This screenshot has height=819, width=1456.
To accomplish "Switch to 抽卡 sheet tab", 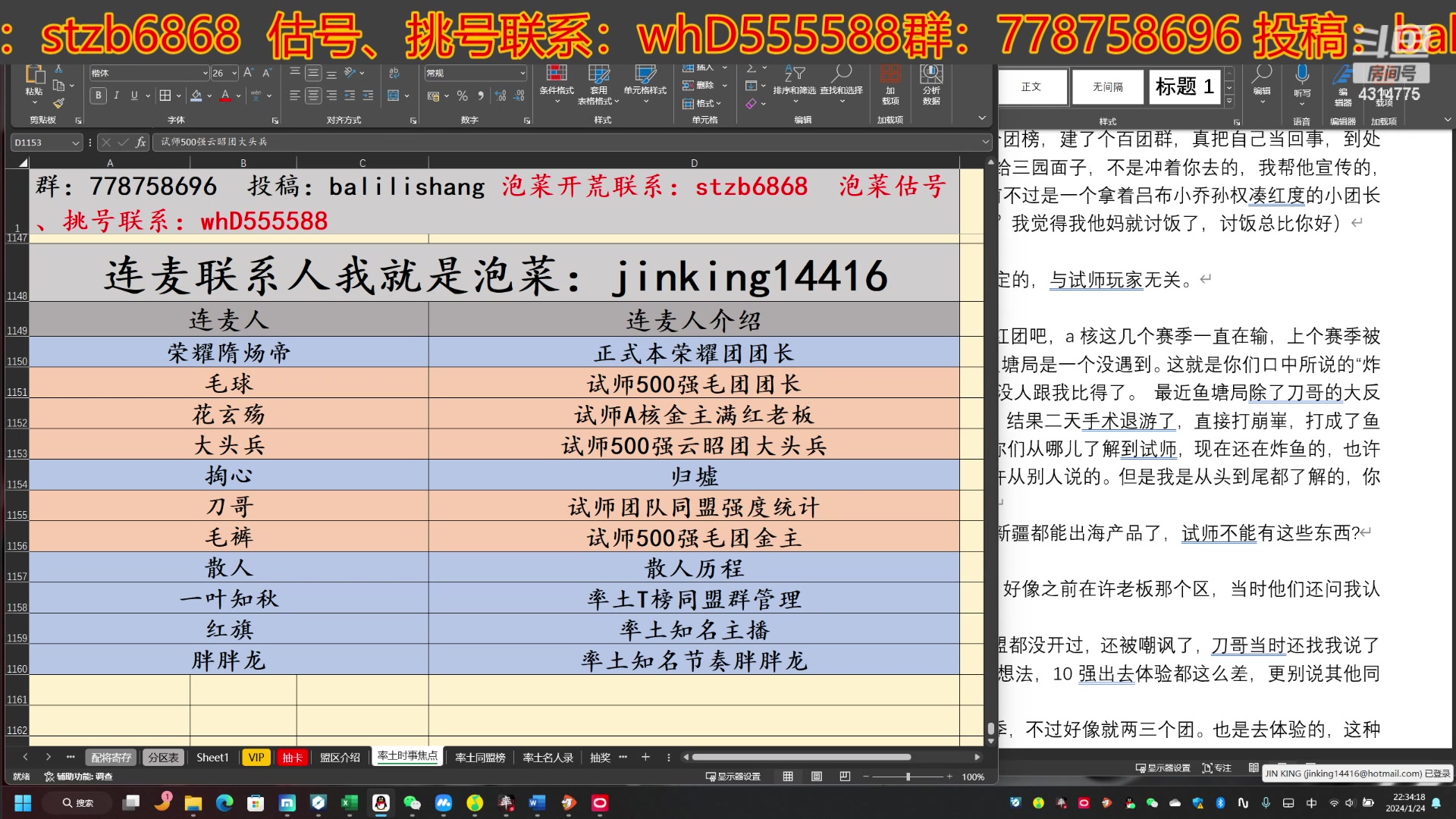I will click(x=292, y=758).
